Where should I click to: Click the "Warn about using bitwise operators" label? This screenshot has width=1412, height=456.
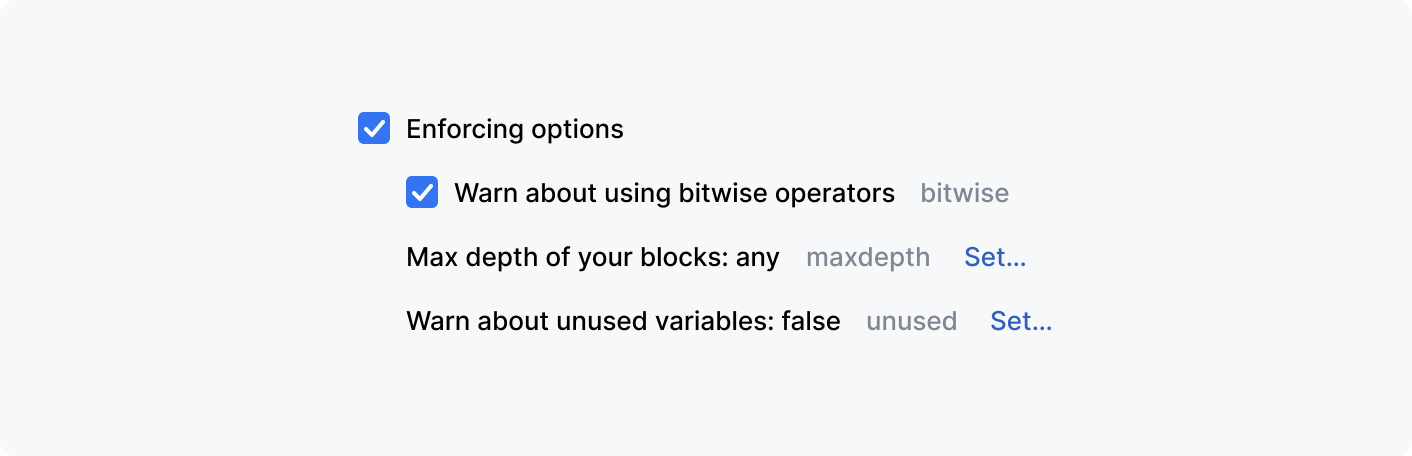tap(674, 193)
